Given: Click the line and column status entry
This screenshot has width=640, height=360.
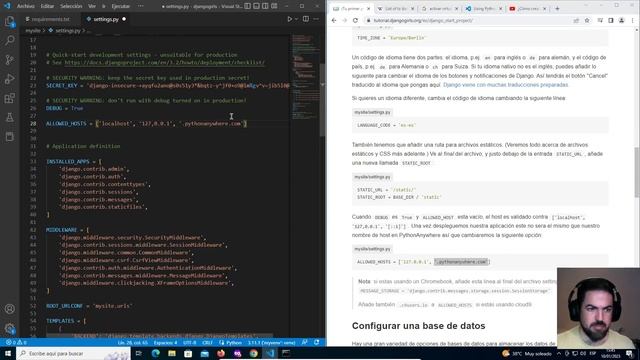Looking at the screenshot, I should click(132, 343).
